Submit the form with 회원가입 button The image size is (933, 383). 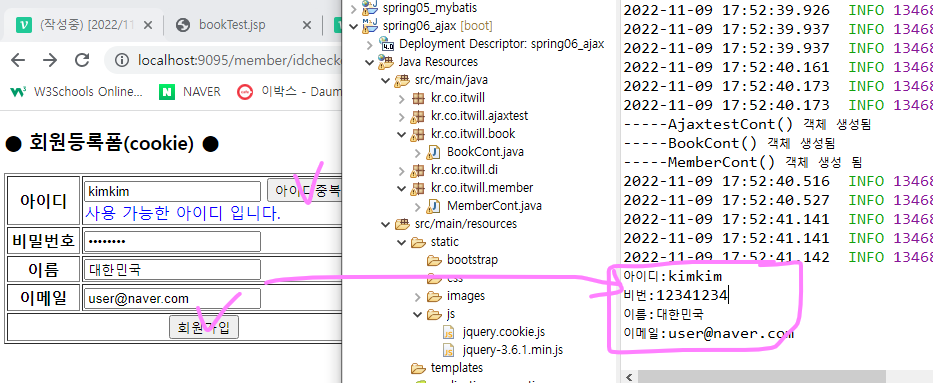coord(204,328)
